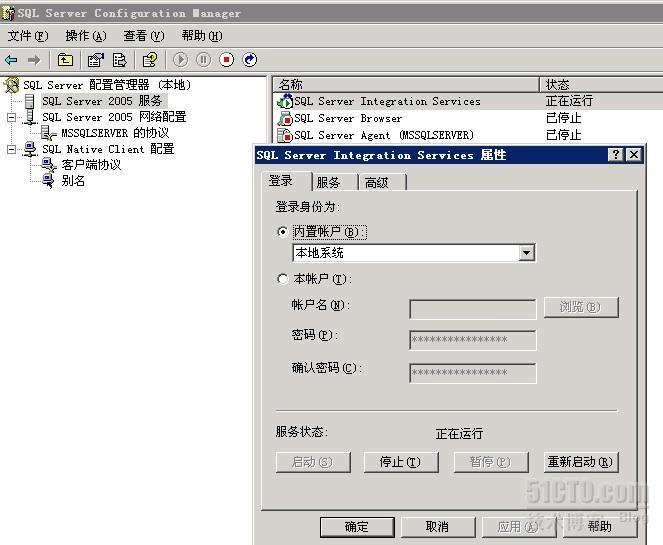Click the red stop service toolbar button
The height and width of the screenshot is (545, 663).
click(227, 60)
